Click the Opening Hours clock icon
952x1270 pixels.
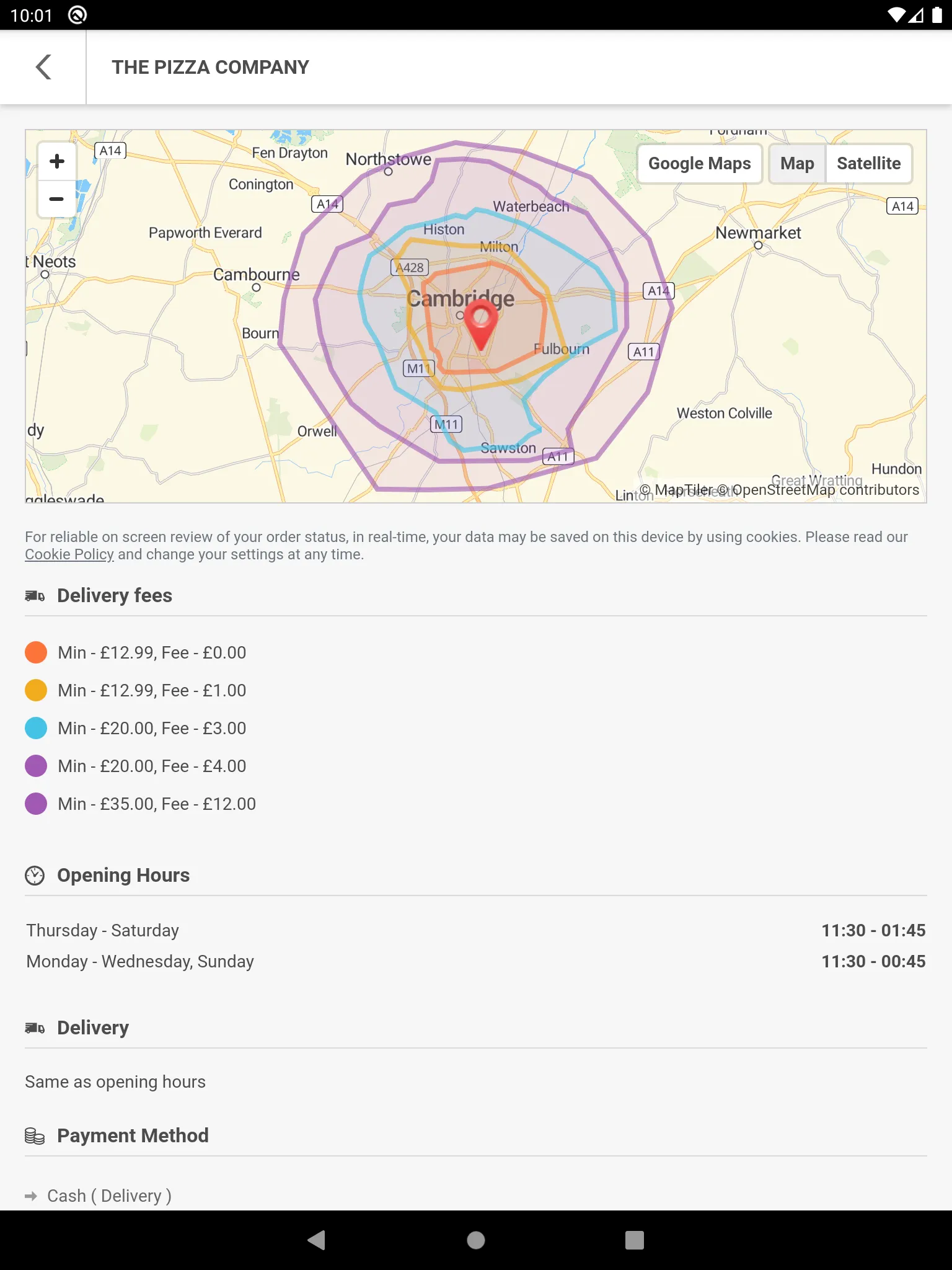(x=35, y=876)
